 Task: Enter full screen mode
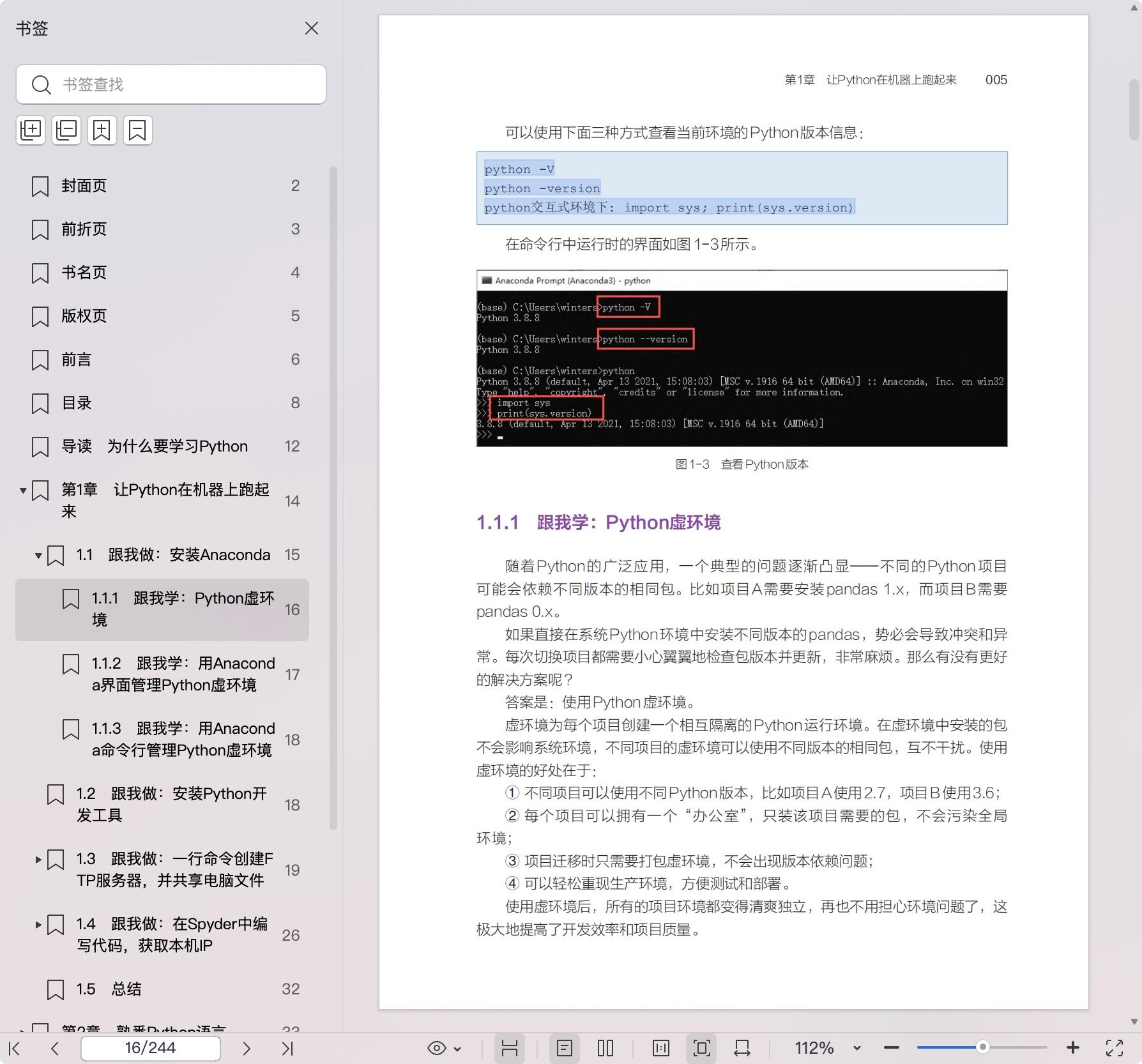pyautogui.click(x=1115, y=1048)
